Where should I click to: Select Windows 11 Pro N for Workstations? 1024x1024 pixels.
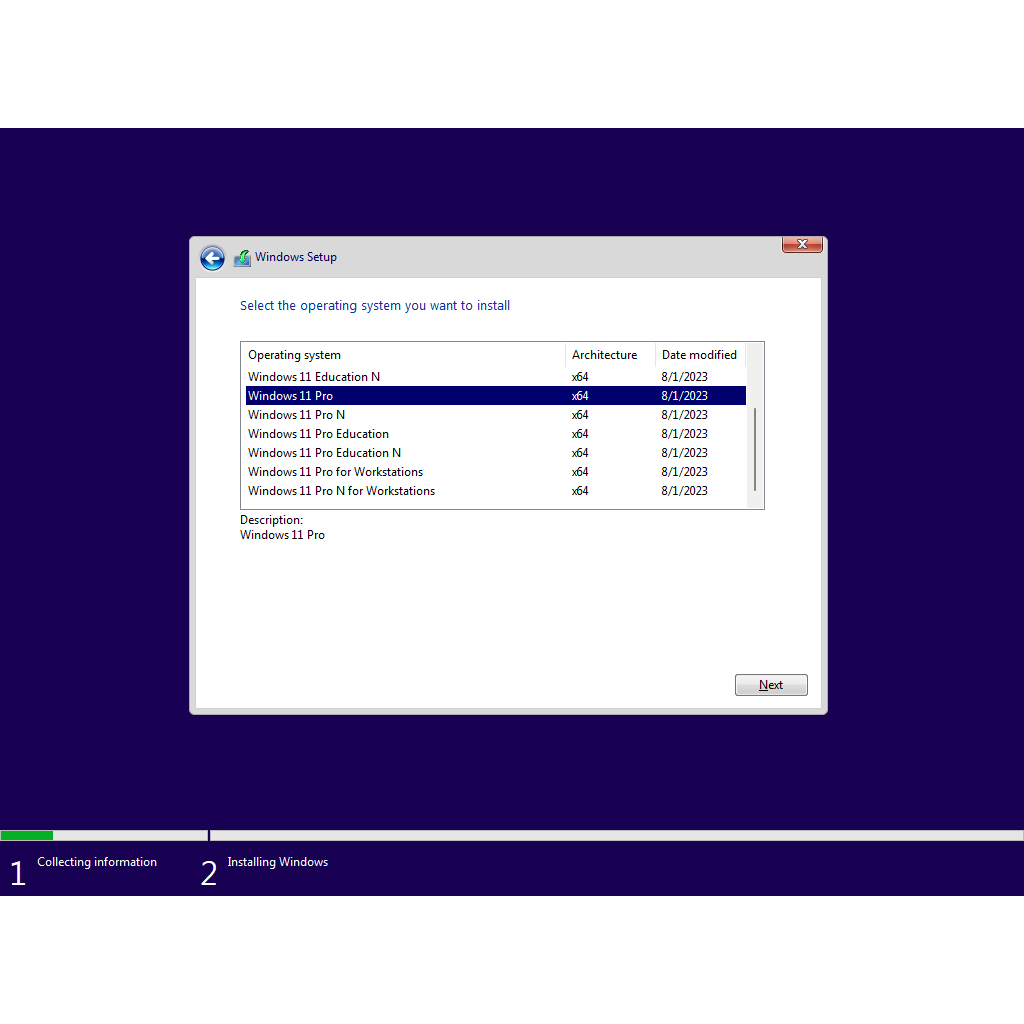coord(342,491)
